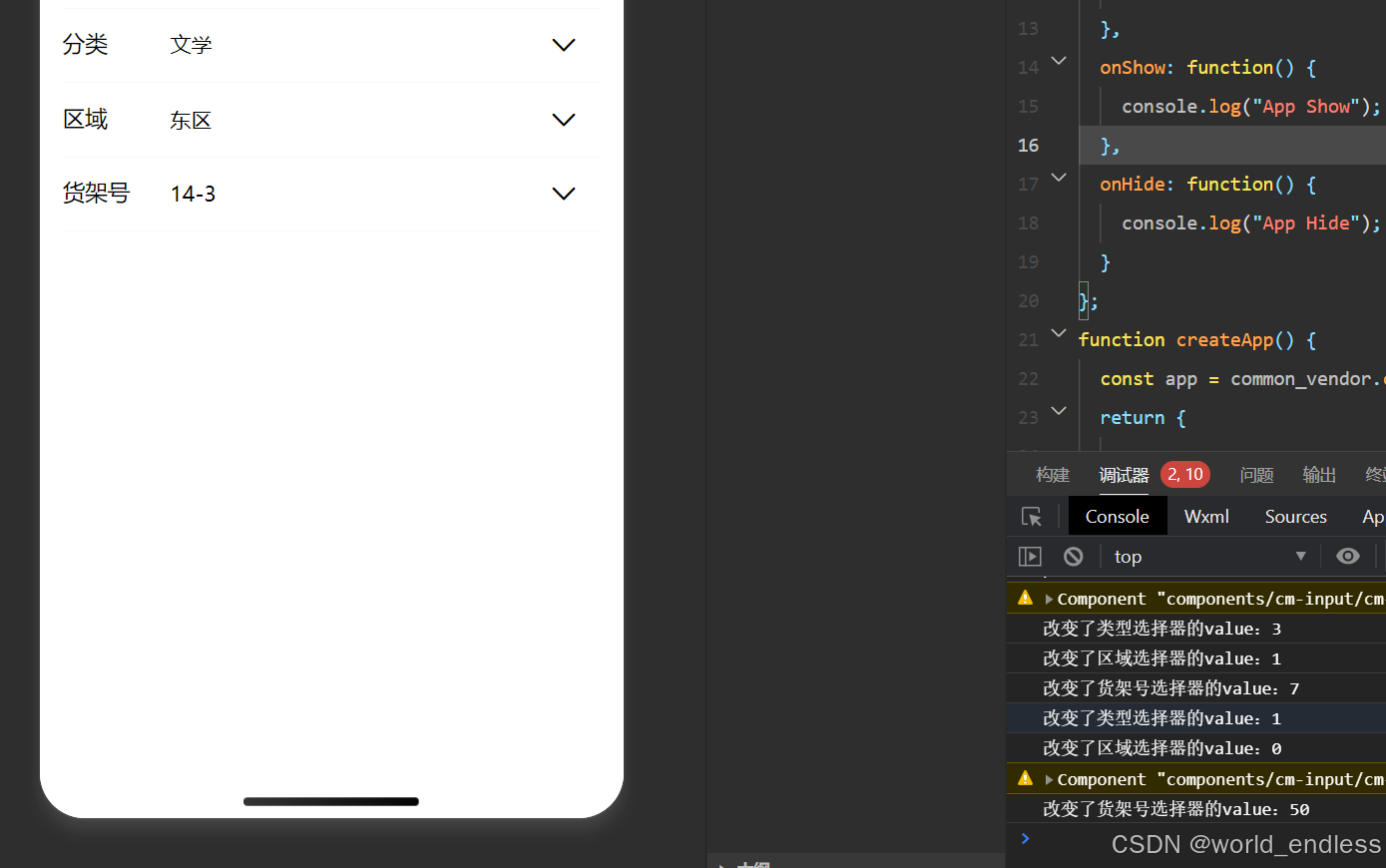Screen dimensions: 1386x868
Task: Click the red 2, 10 error badge
Action: (x=1185, y=475)
